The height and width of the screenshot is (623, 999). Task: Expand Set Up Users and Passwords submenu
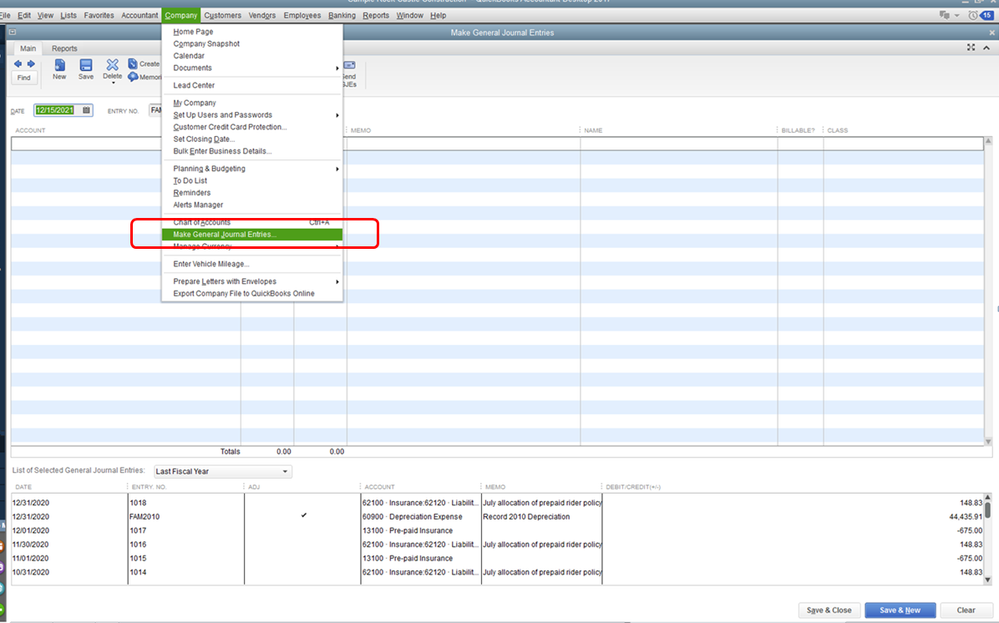coord(337,115)
